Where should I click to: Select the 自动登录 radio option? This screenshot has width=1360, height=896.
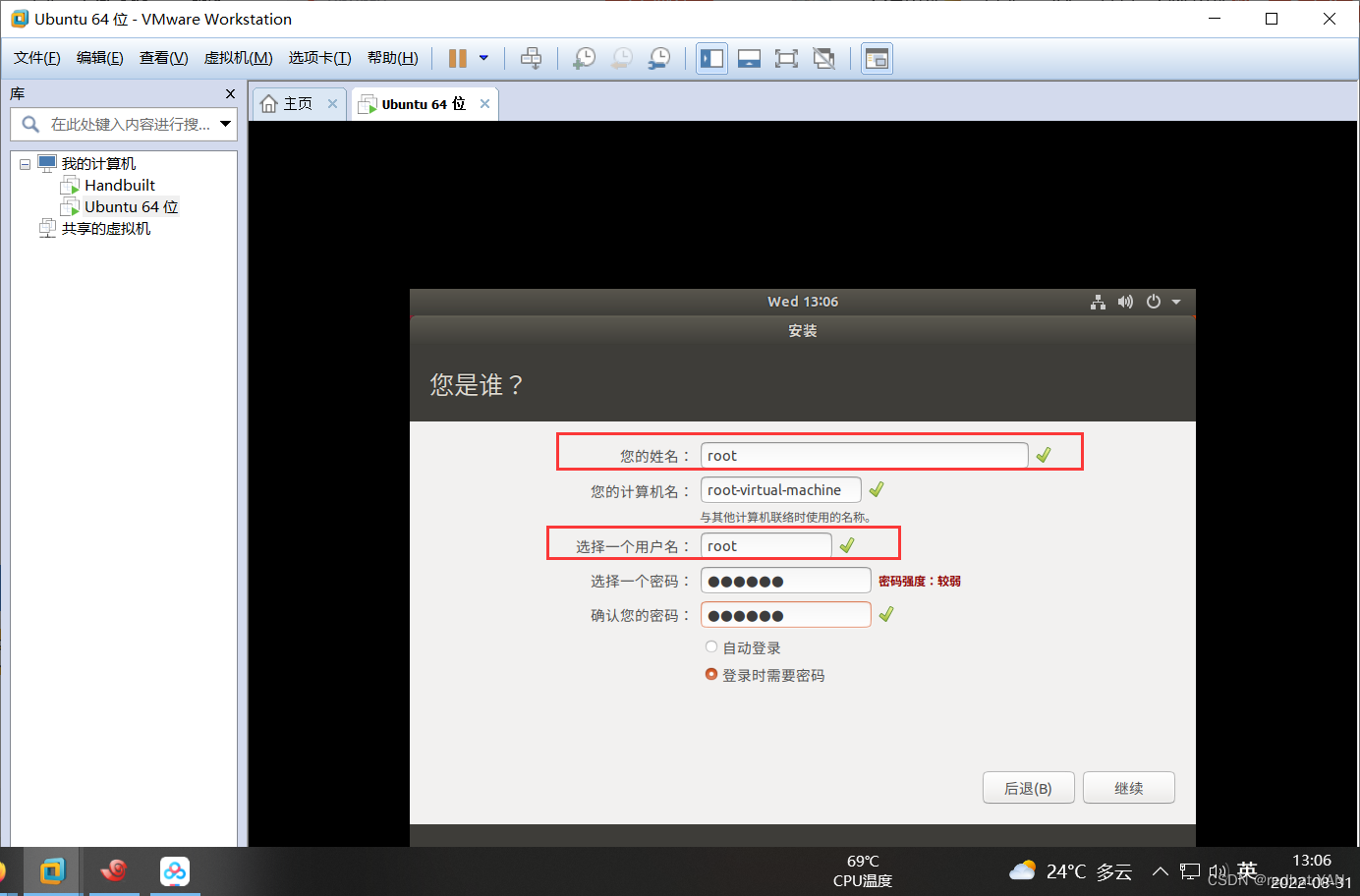tap(743, 647)
